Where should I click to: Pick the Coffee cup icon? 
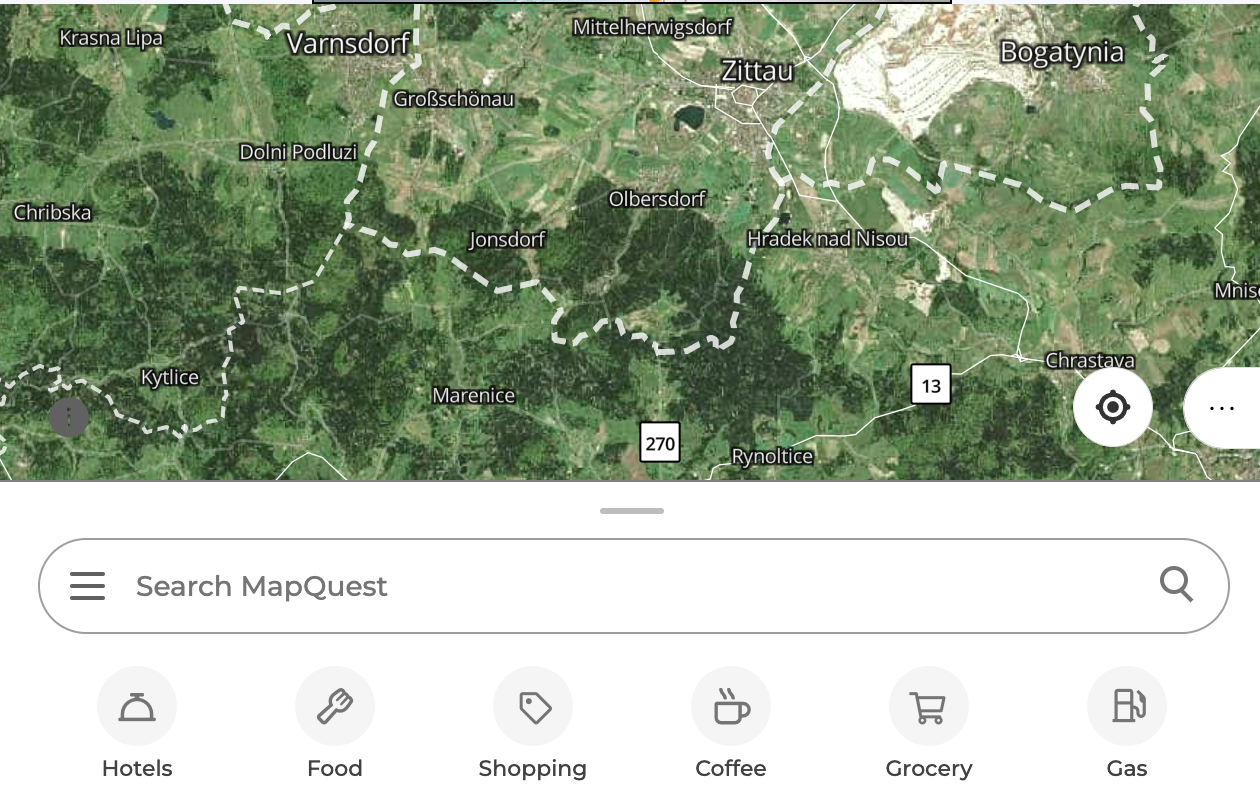[731, 707]
